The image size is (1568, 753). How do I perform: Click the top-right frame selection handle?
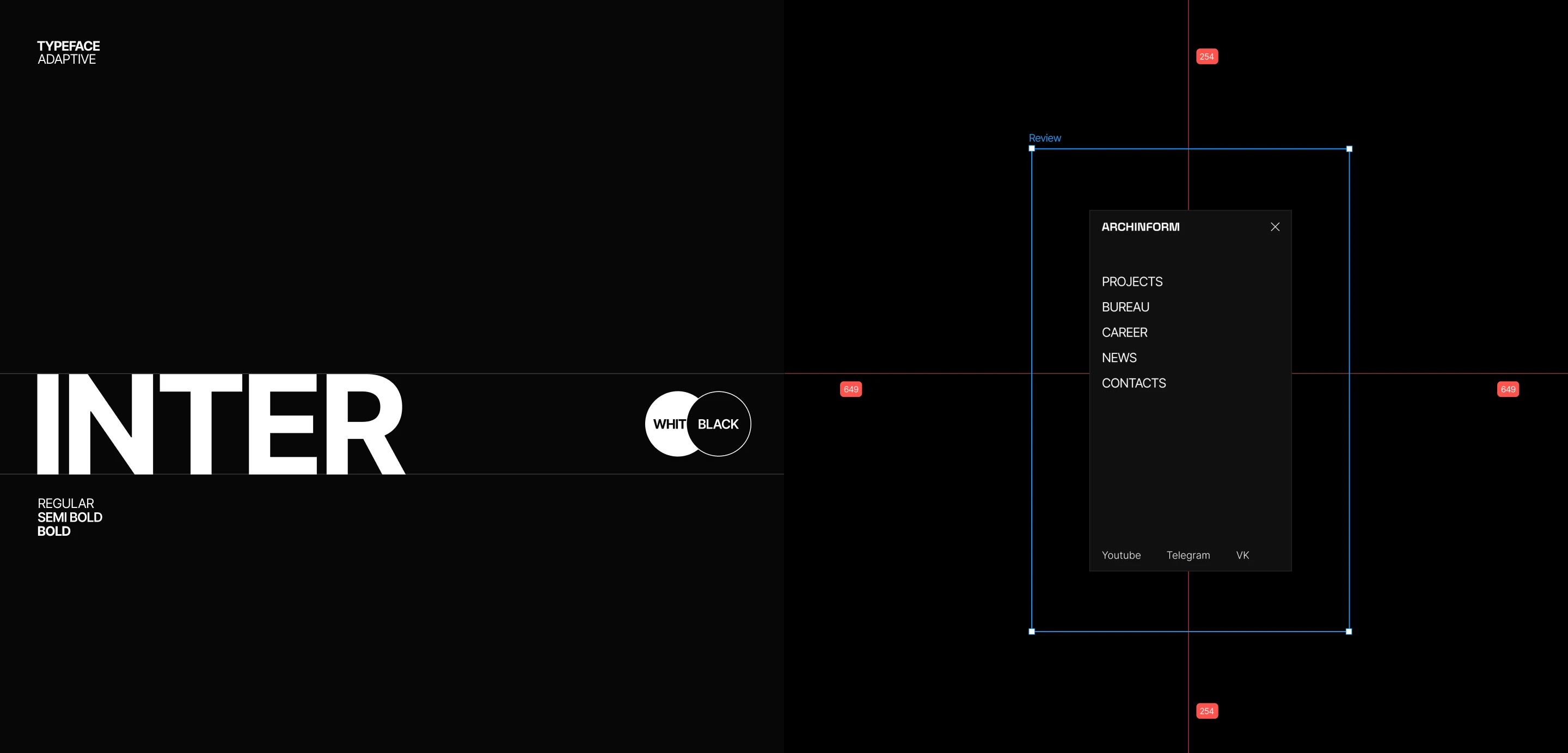1349,149
